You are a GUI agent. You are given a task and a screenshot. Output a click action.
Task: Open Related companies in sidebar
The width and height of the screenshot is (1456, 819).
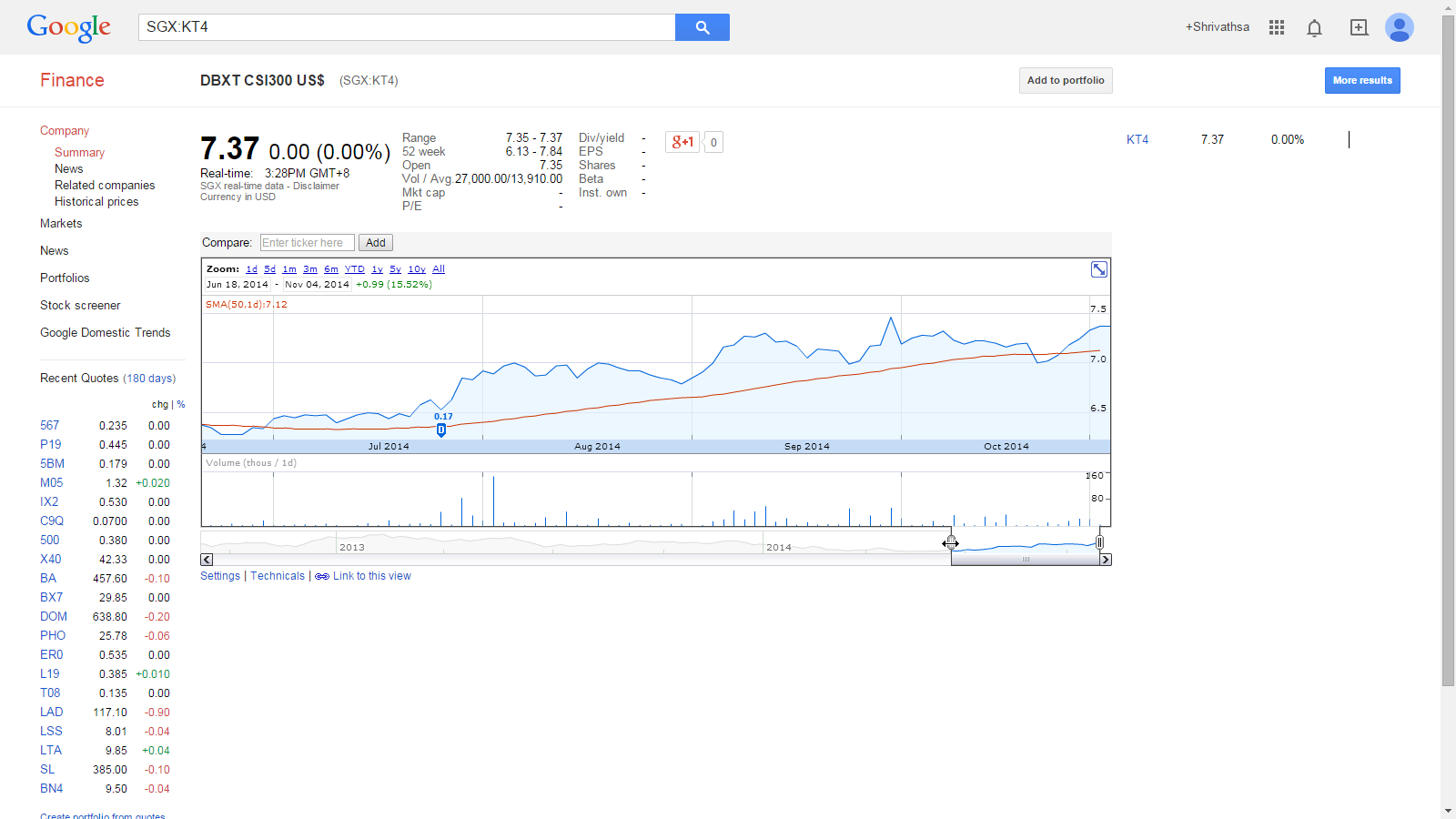coord(105,186)
